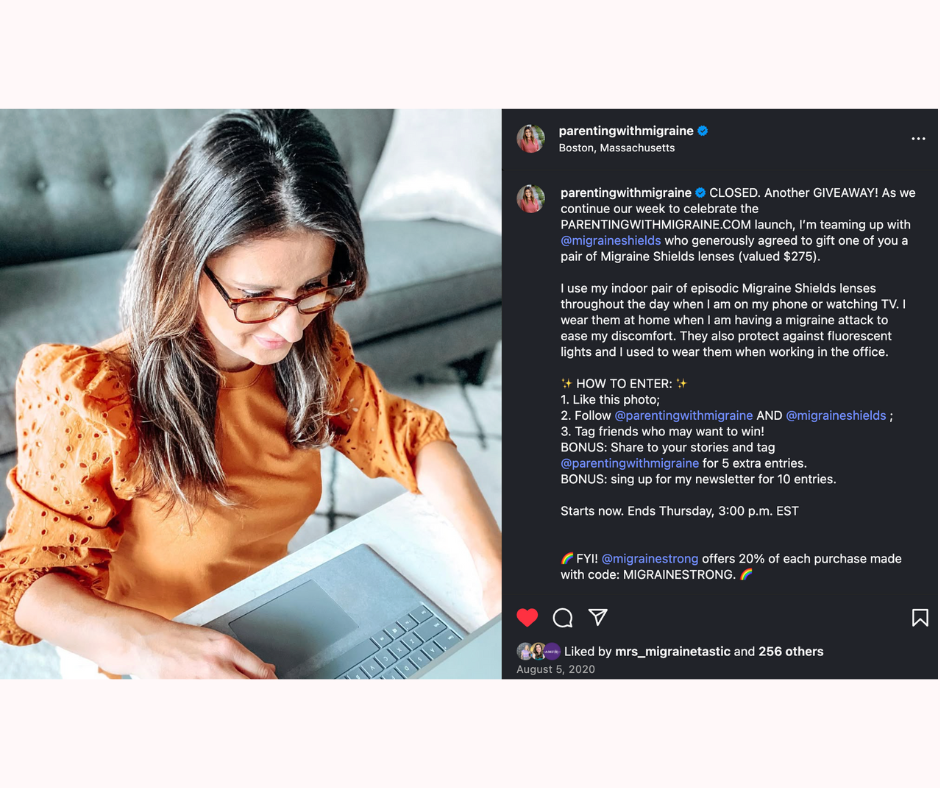Click the post photo of the woman
The width and height of the screenshot is (940, 788).
251,394
